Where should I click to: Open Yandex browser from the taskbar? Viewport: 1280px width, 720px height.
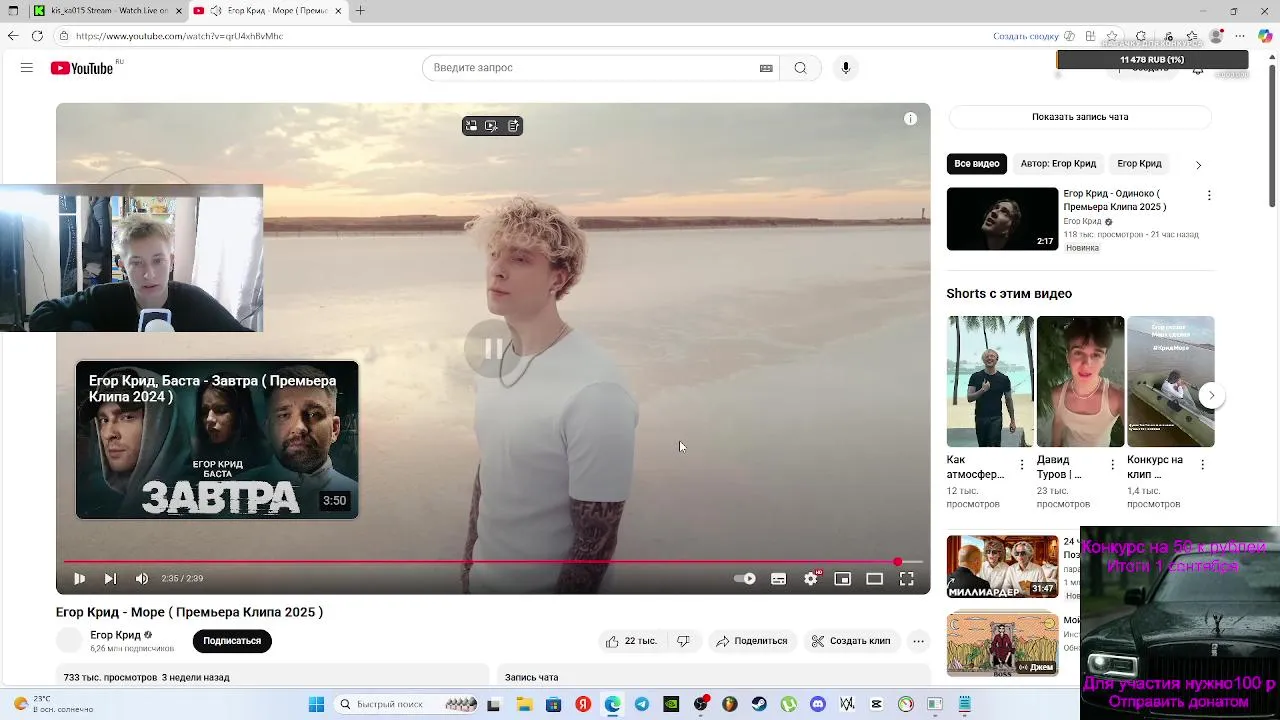(x=583, y=704)
